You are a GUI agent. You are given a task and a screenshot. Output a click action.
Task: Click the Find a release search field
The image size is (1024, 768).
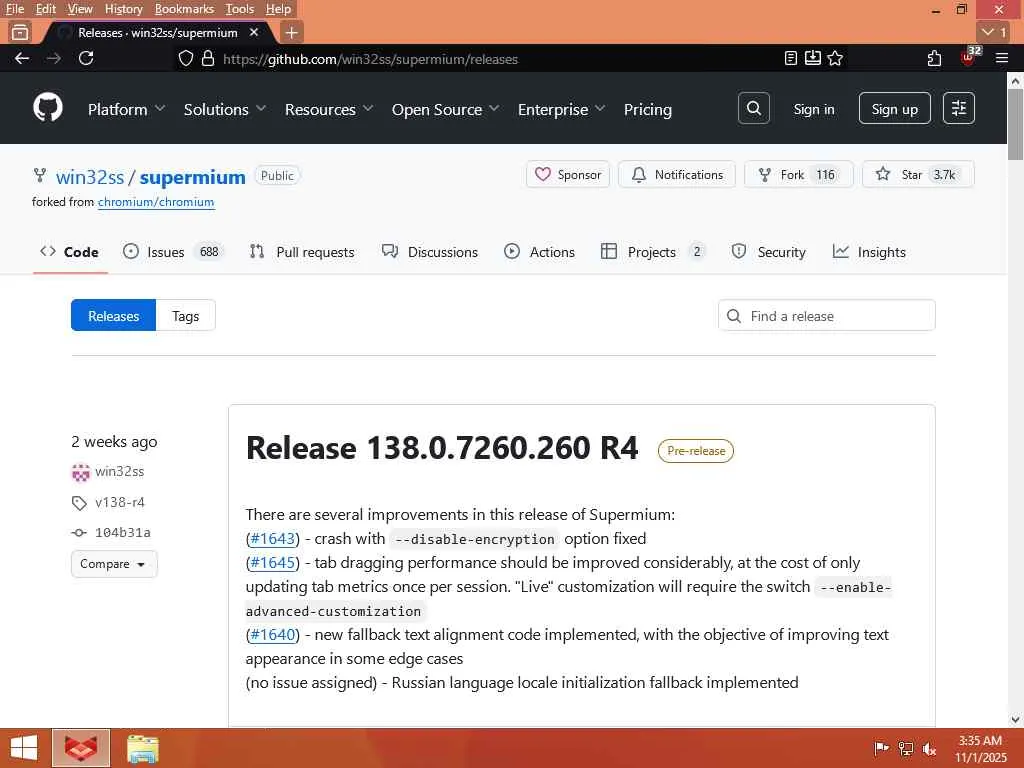coord(827,316)
